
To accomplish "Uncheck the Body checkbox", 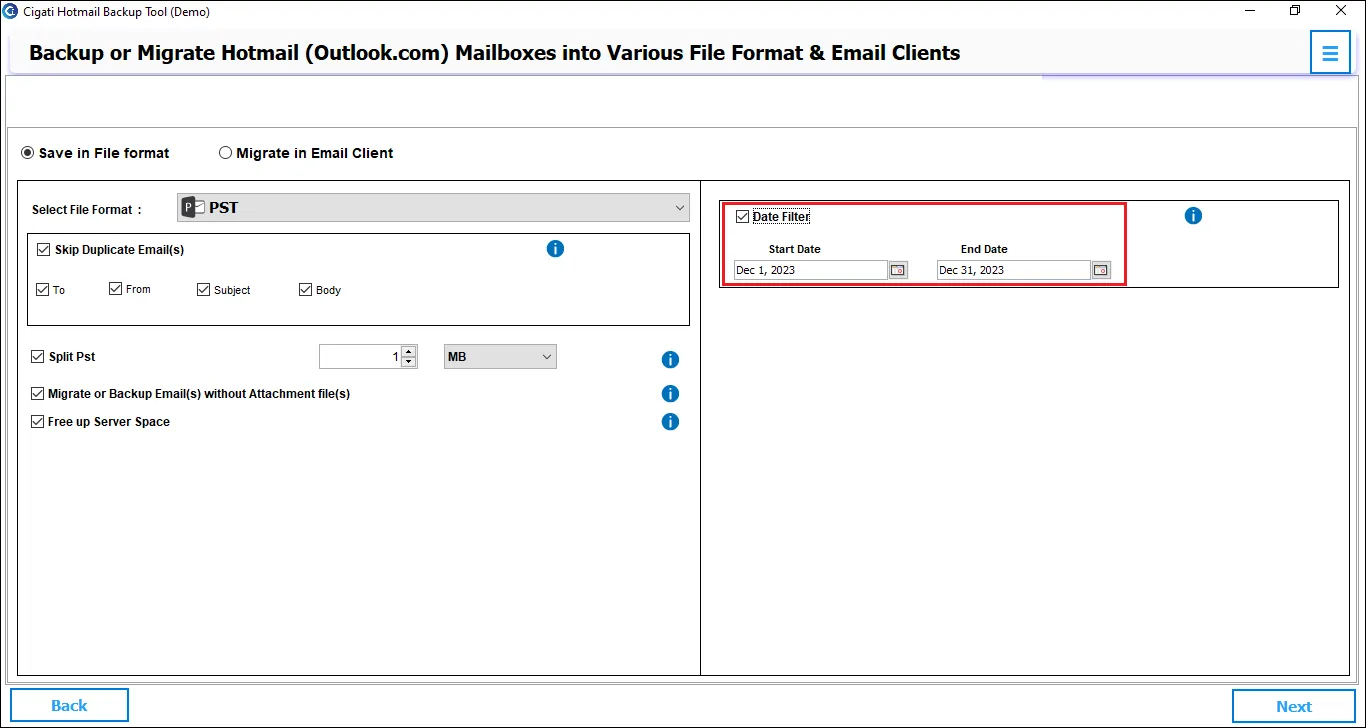I will [306, 290].
